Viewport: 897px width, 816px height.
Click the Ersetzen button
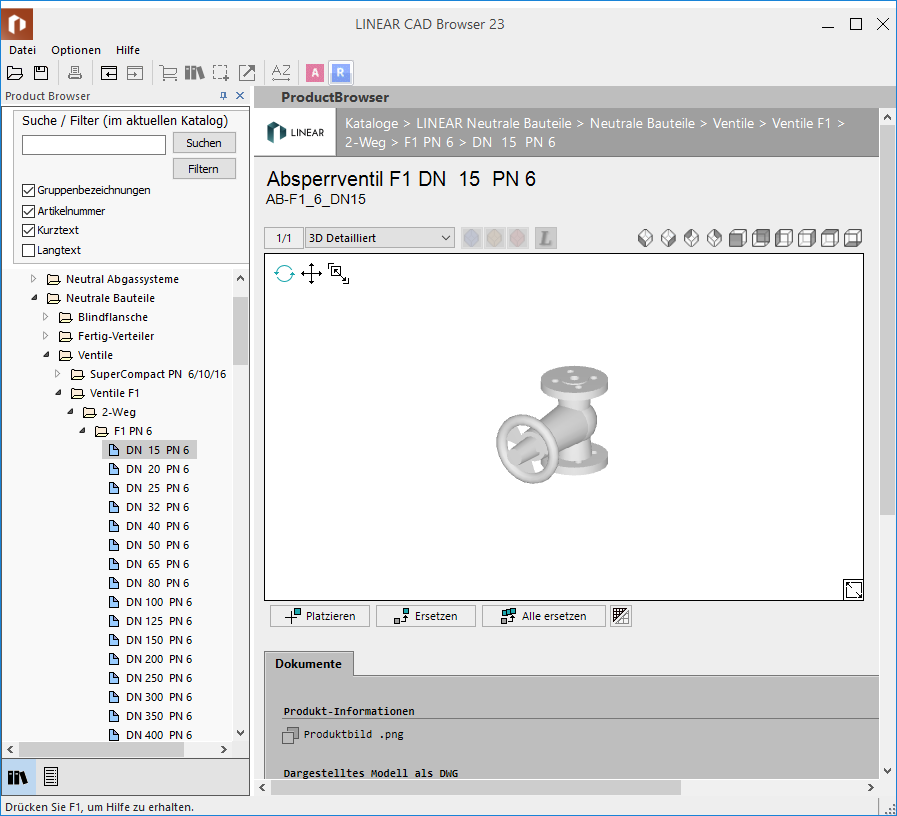[426, 616]
